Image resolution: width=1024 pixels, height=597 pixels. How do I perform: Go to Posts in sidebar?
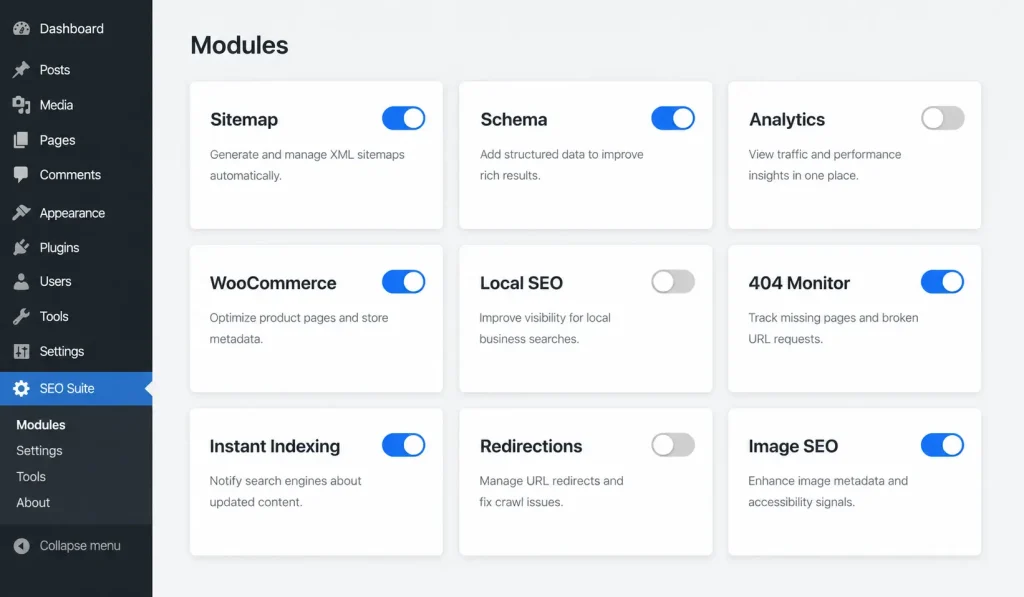[55, 70]
